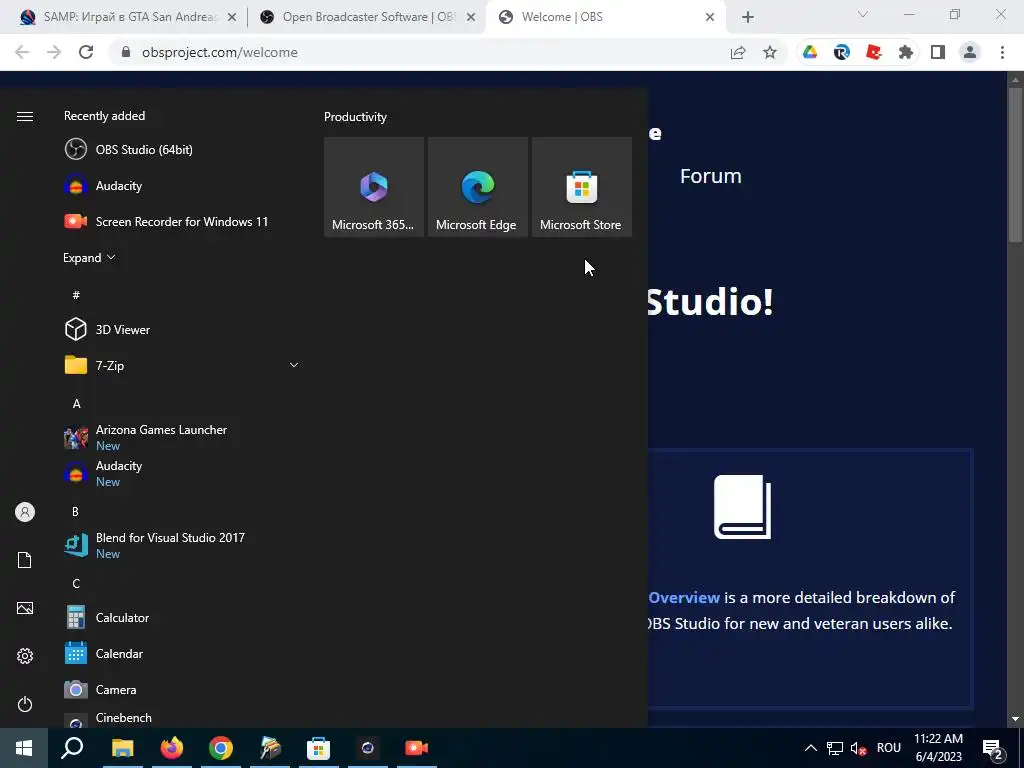Open Firefox from taskbar
The height and width of the screenshot is (768, 1024).
point(172,748)
